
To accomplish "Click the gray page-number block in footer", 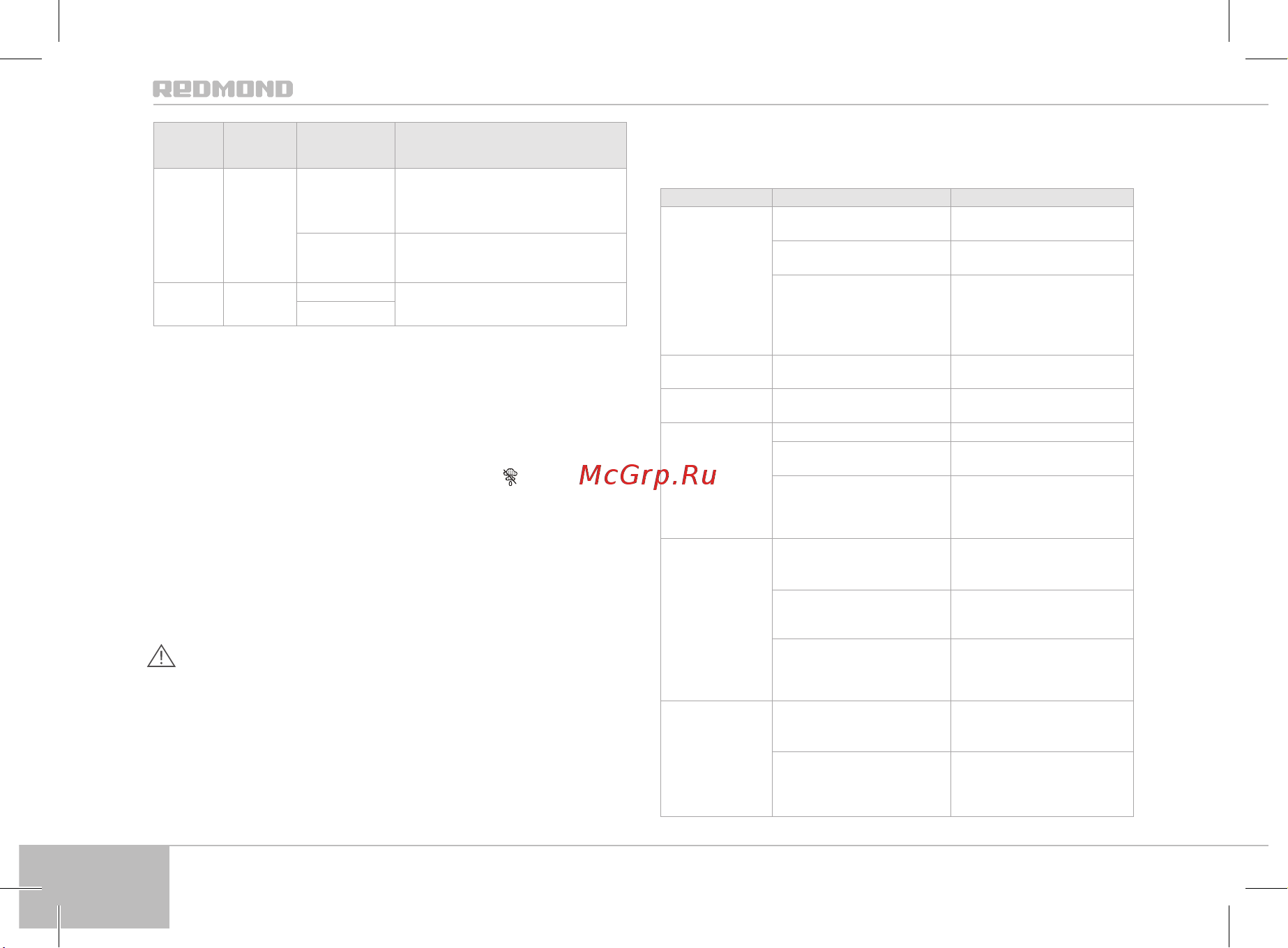I will (94, 887).
